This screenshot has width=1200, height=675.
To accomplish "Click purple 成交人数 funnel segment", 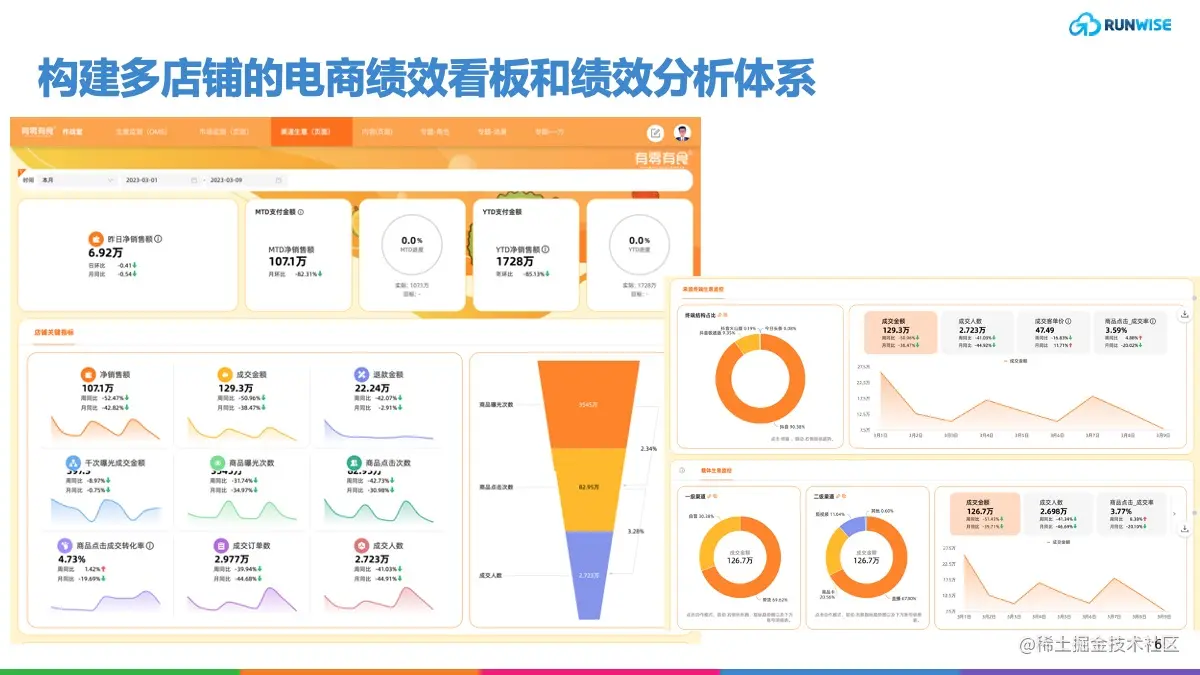I will click(588, 575).
